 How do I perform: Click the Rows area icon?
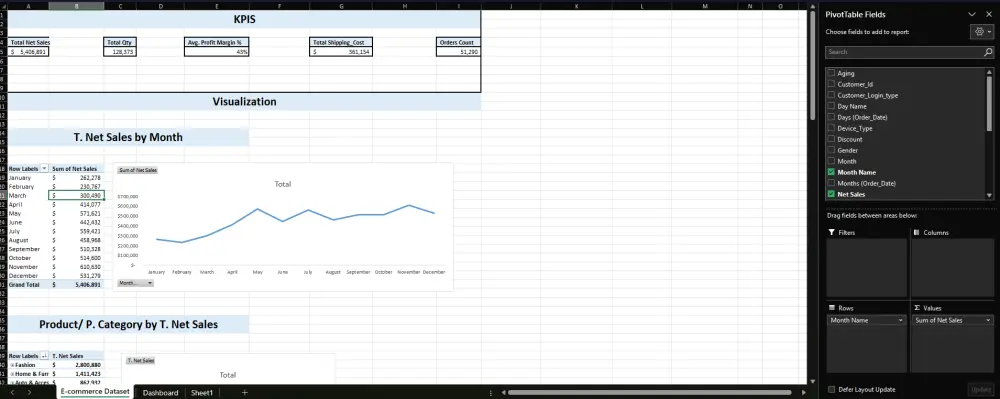pos(831,308)
